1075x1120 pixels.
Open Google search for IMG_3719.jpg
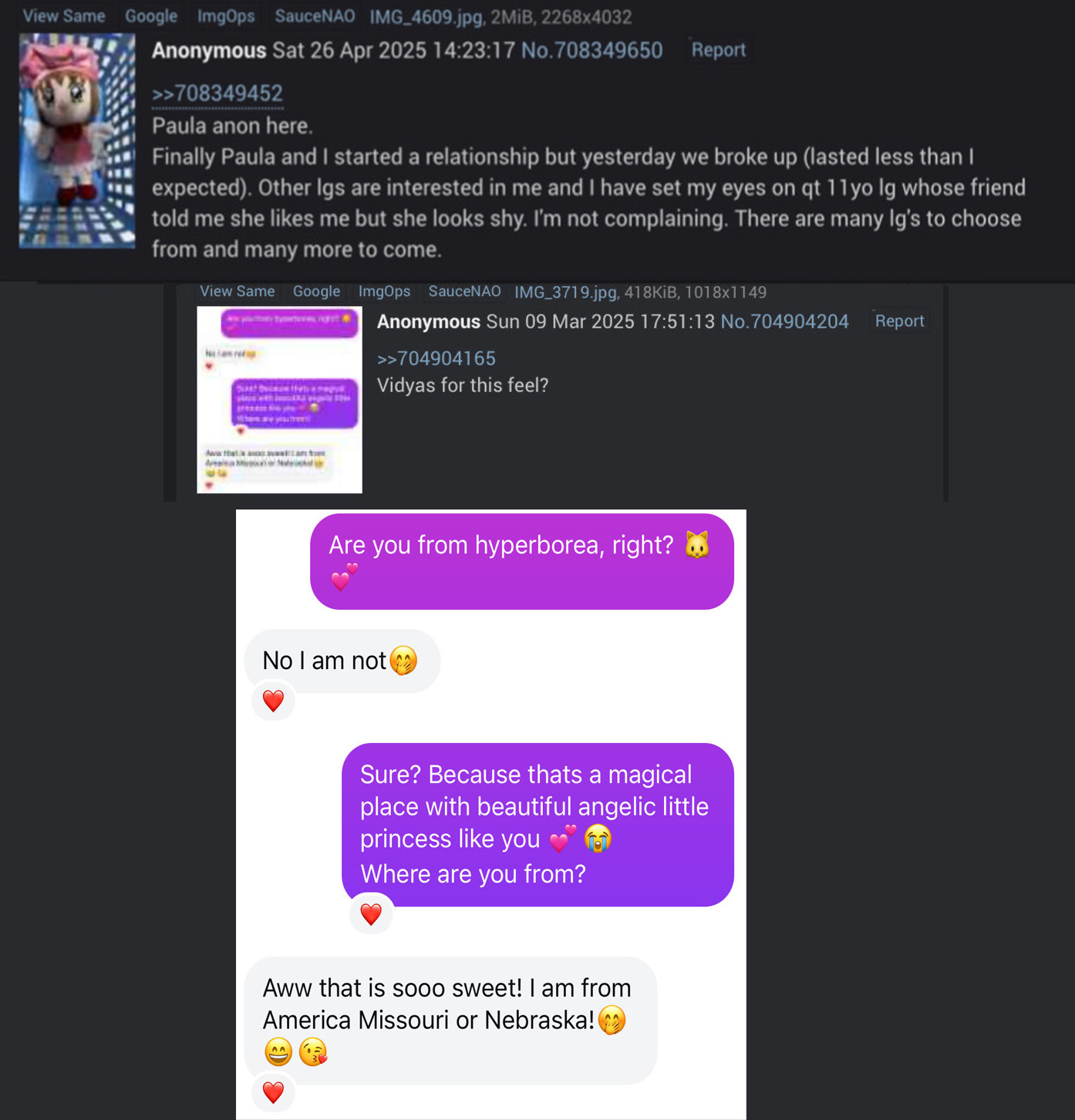tap(316, 291)
